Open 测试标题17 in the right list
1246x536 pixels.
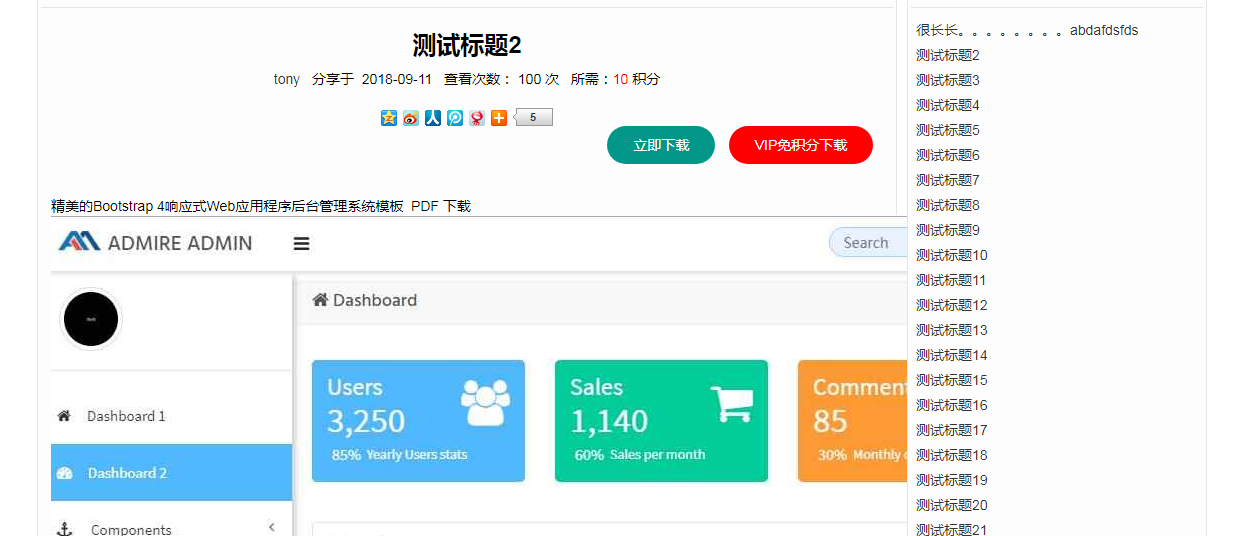pyautogui.click(x=952, y=430)
